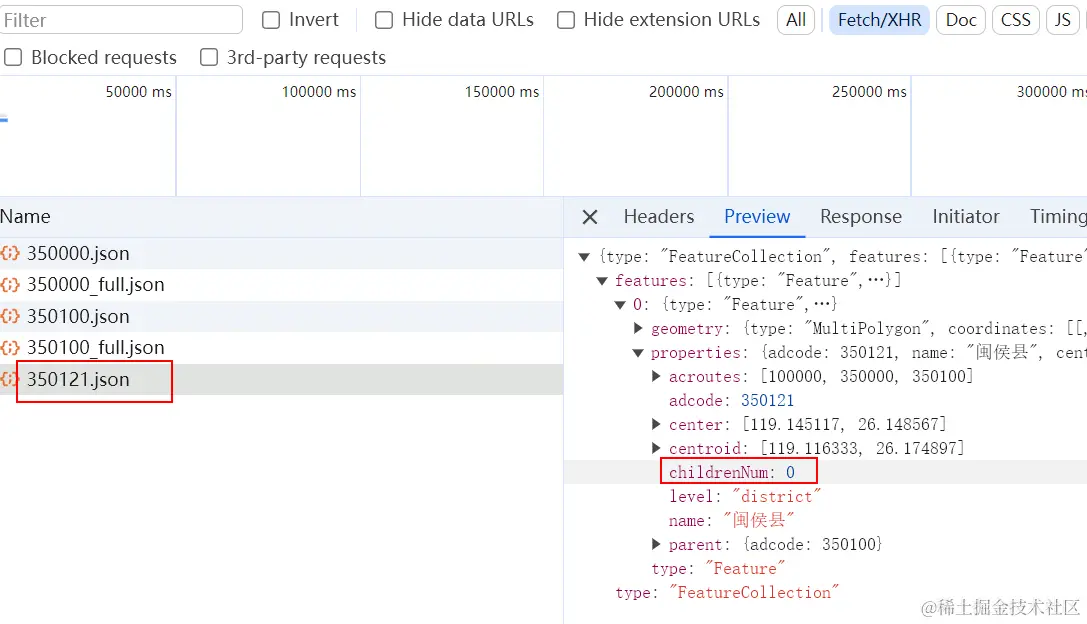
Task: Expand the parent object node
Action: 656,545
